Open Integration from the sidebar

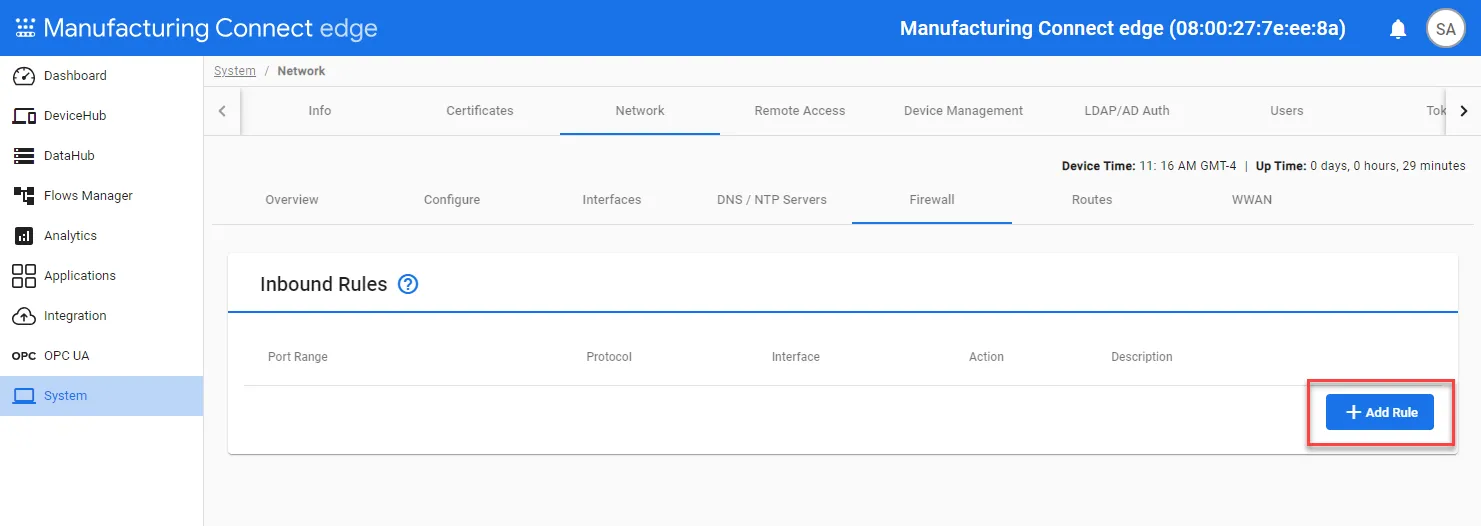point(101,316)
